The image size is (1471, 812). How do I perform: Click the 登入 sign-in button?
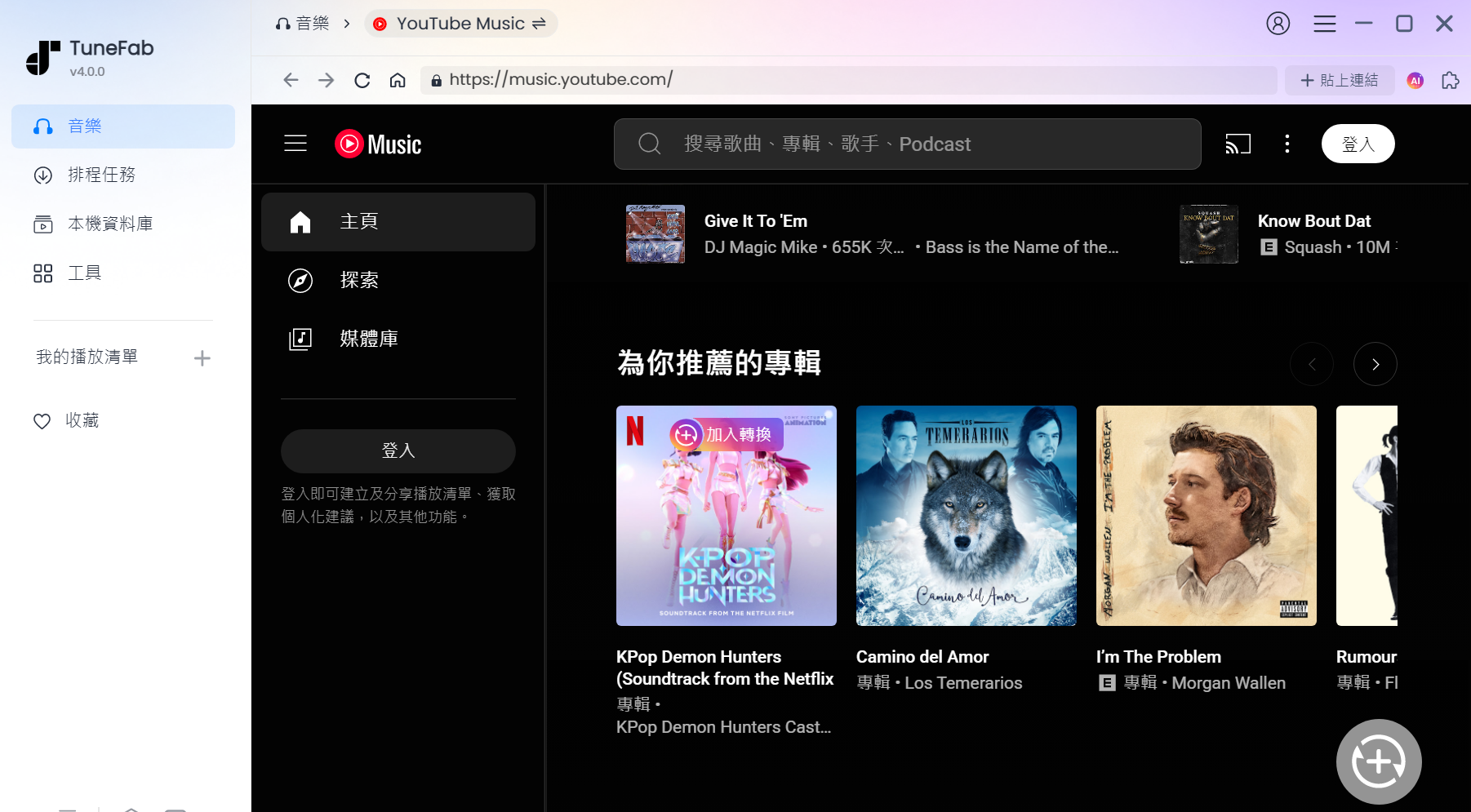[398, 450]
